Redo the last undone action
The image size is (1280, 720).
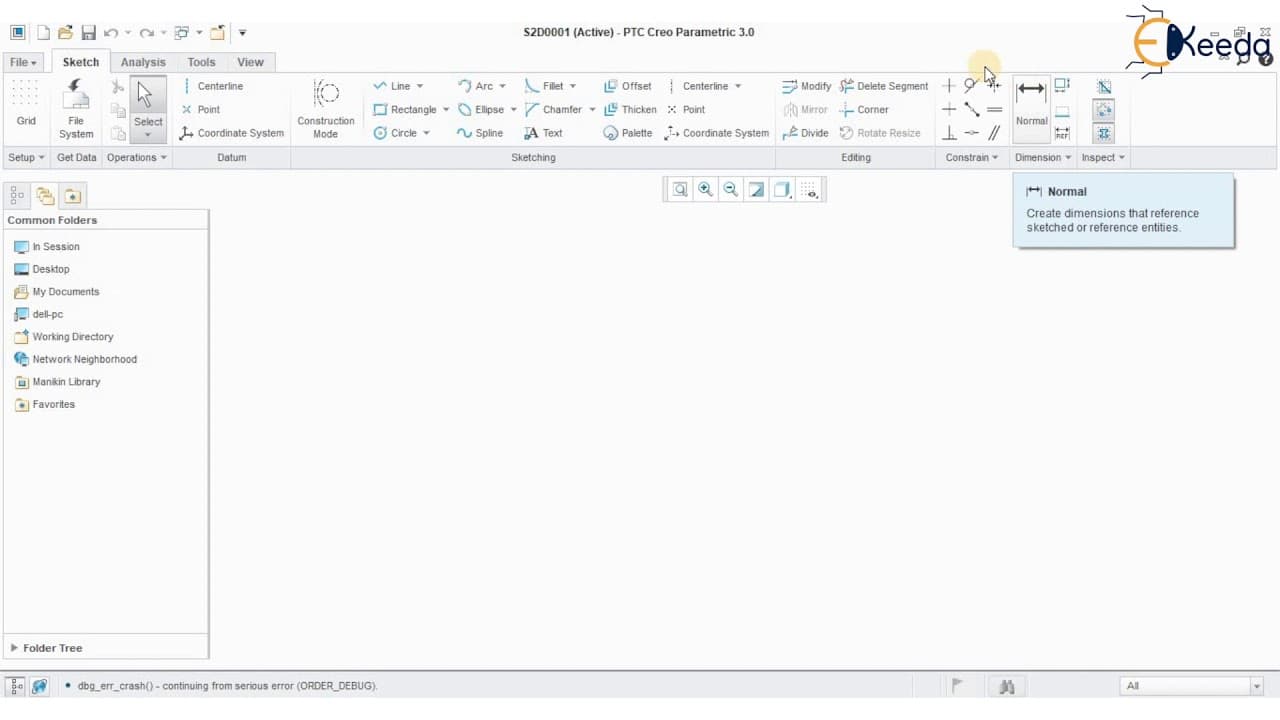tap(147, 33)
